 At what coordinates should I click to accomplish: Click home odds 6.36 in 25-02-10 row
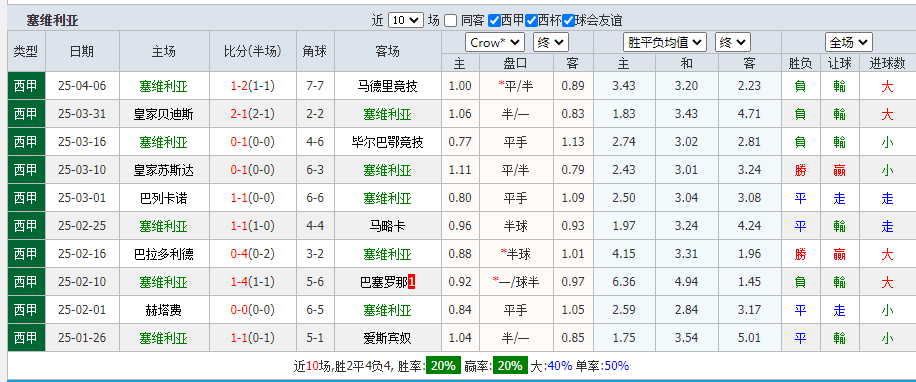pyautogui.click(x=624, y=283)
